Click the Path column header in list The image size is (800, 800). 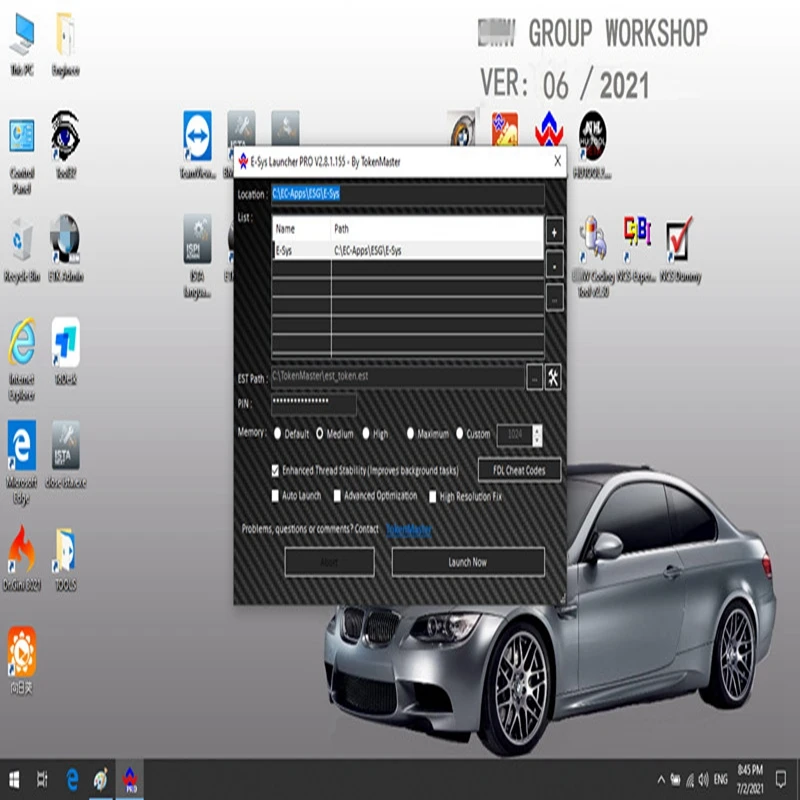437,229
